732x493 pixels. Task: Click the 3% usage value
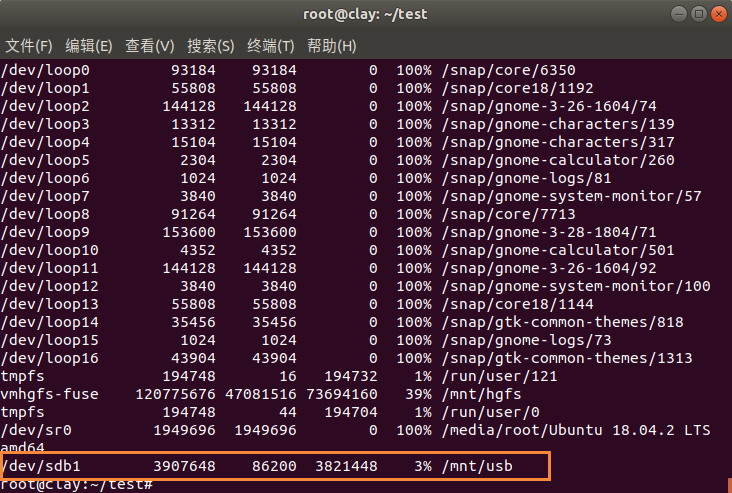(423, 466)
